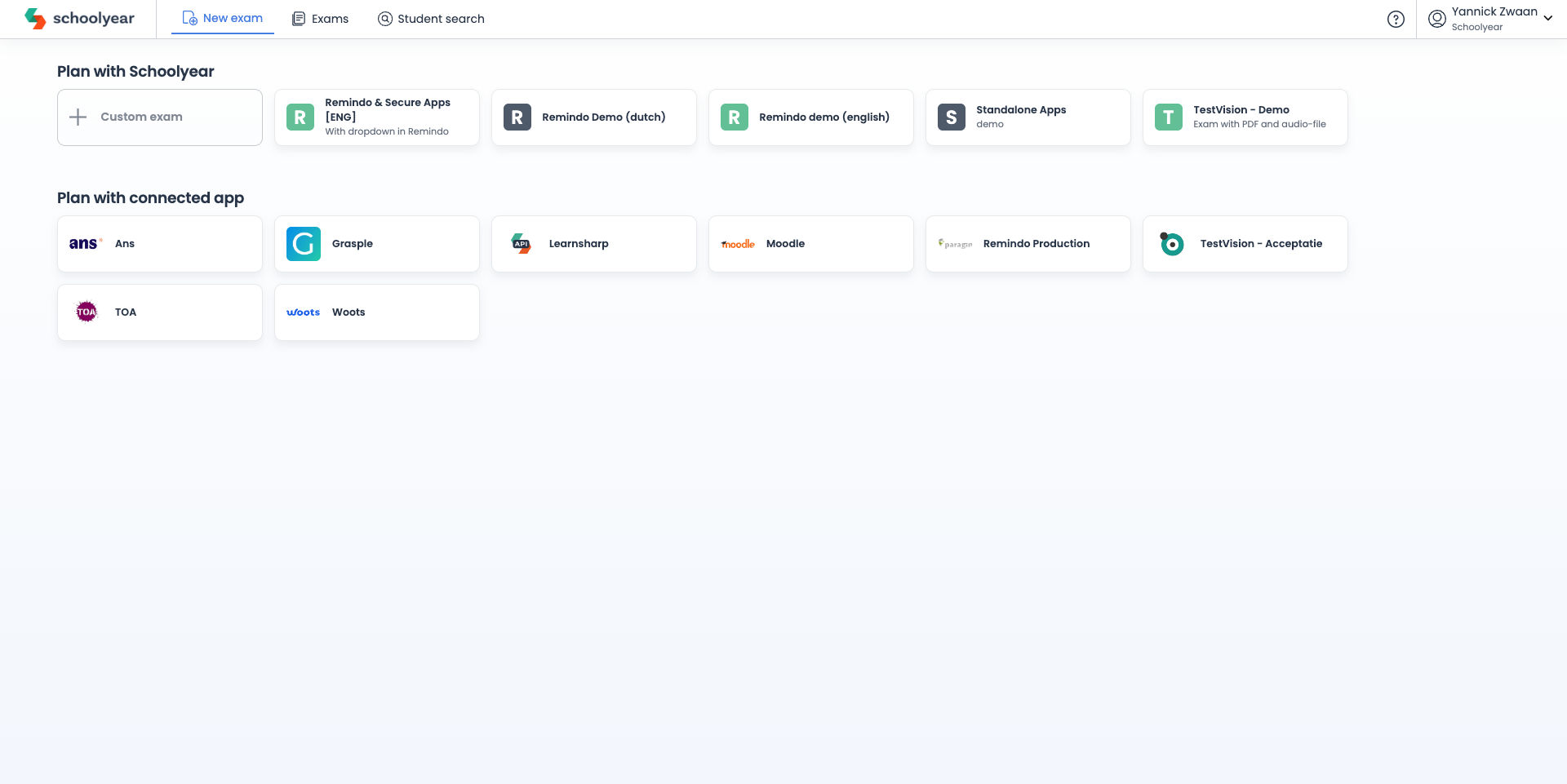This screenshot has height=784, width=1567.
Task: Click the Exams list icon
Action: pos(299,19)
